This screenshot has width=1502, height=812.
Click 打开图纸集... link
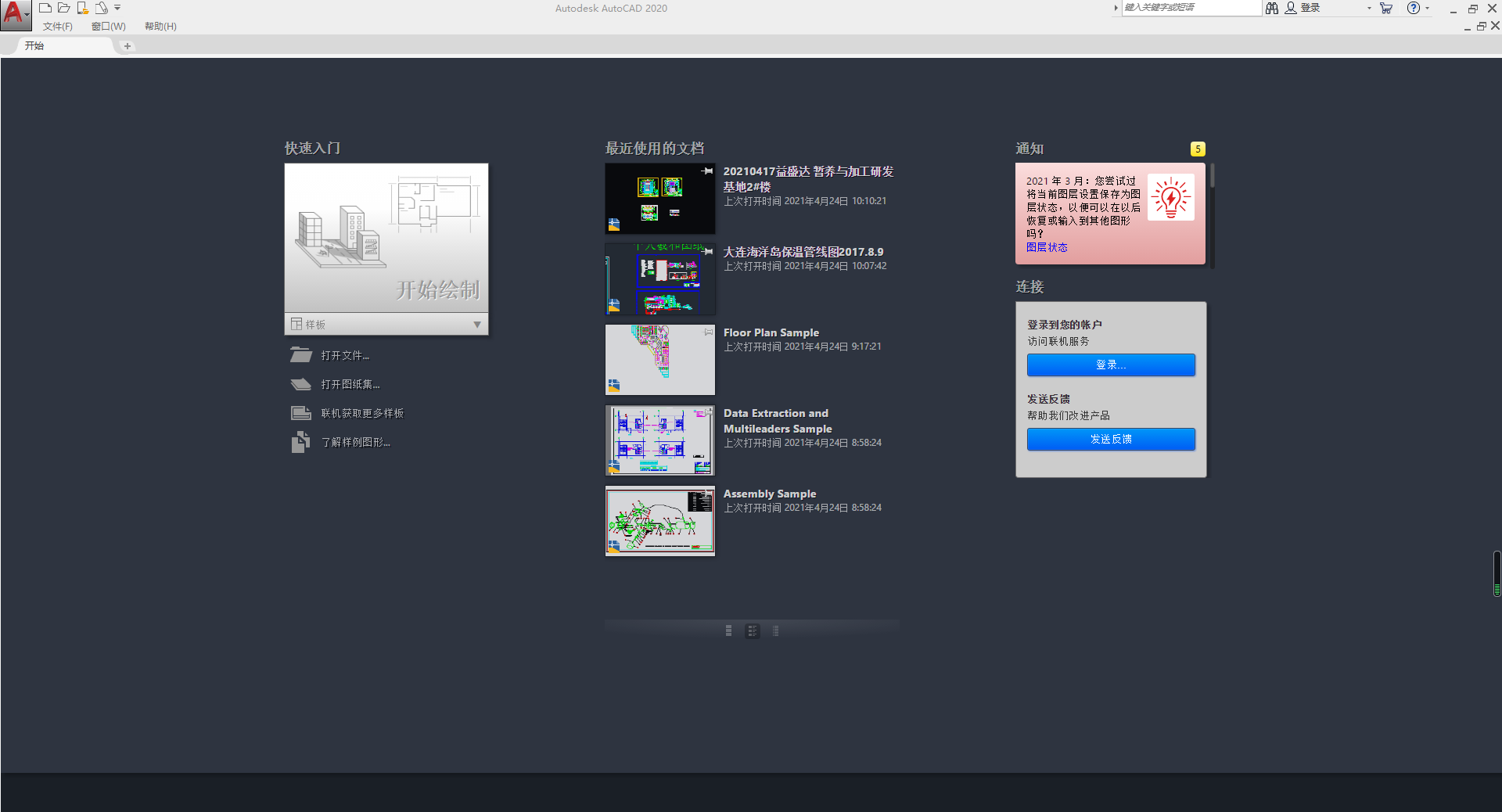click(x=350, y=384)
